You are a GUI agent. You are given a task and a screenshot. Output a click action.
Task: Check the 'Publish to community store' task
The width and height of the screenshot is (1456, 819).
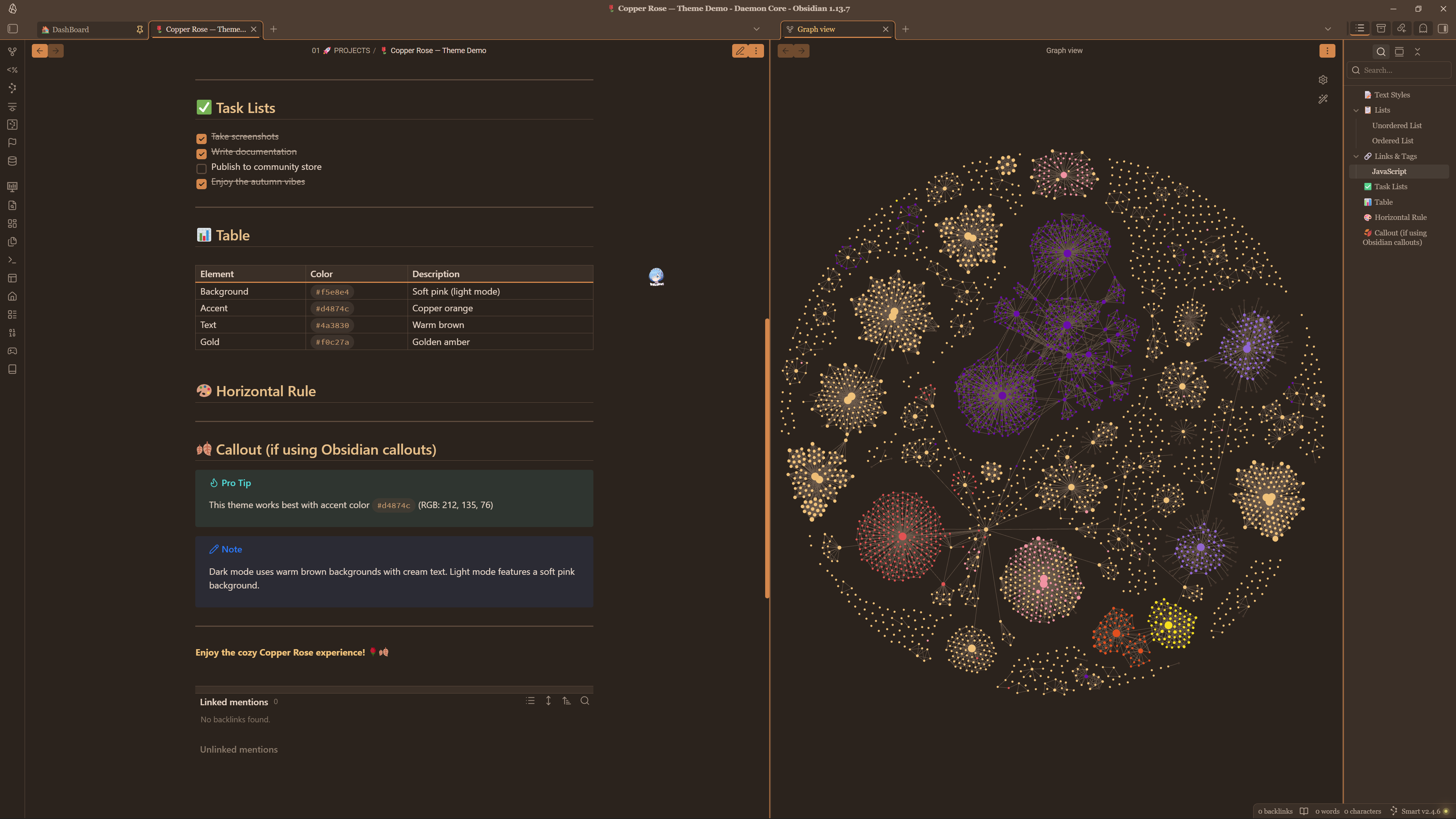coord(201,168)
